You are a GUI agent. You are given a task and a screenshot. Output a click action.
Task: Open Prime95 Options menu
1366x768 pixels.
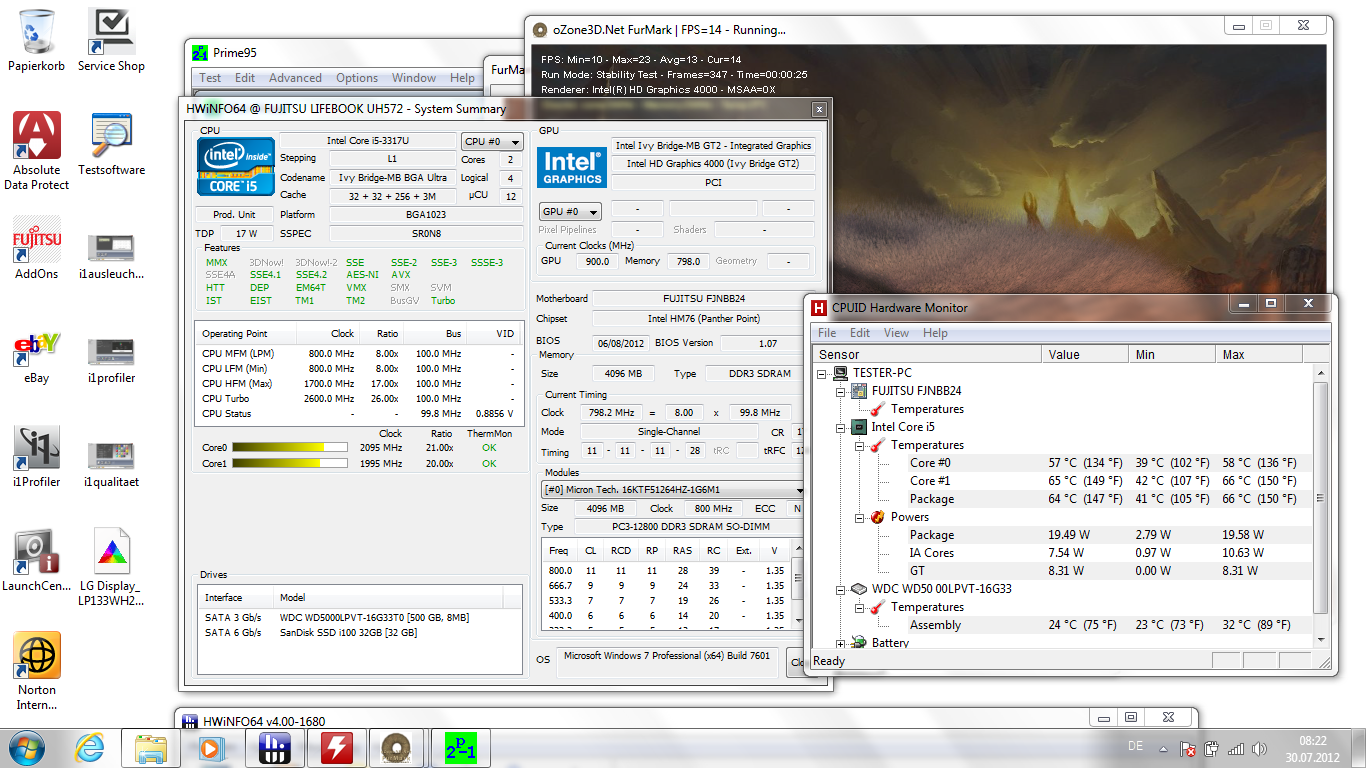(x=357, y=78)
